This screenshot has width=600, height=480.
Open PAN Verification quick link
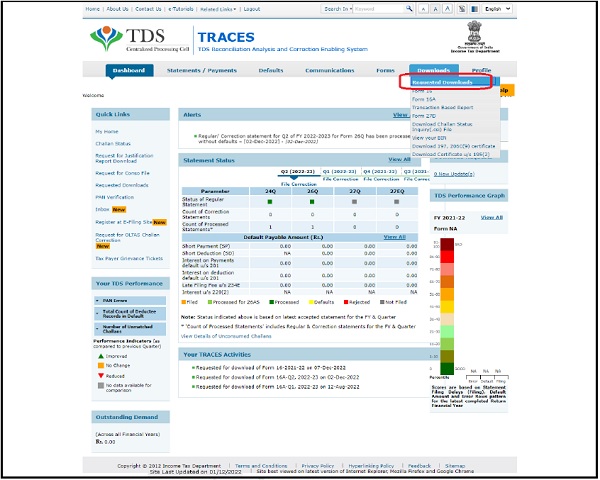(x=114, y=197)
